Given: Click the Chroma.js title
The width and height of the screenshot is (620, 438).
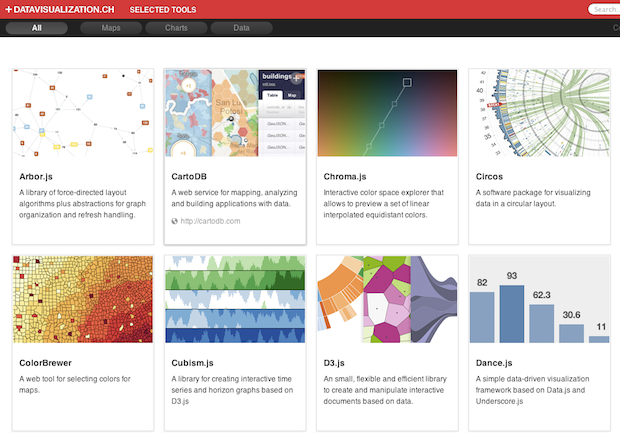Looking at the screenshot, I should [x=345, y=177].
